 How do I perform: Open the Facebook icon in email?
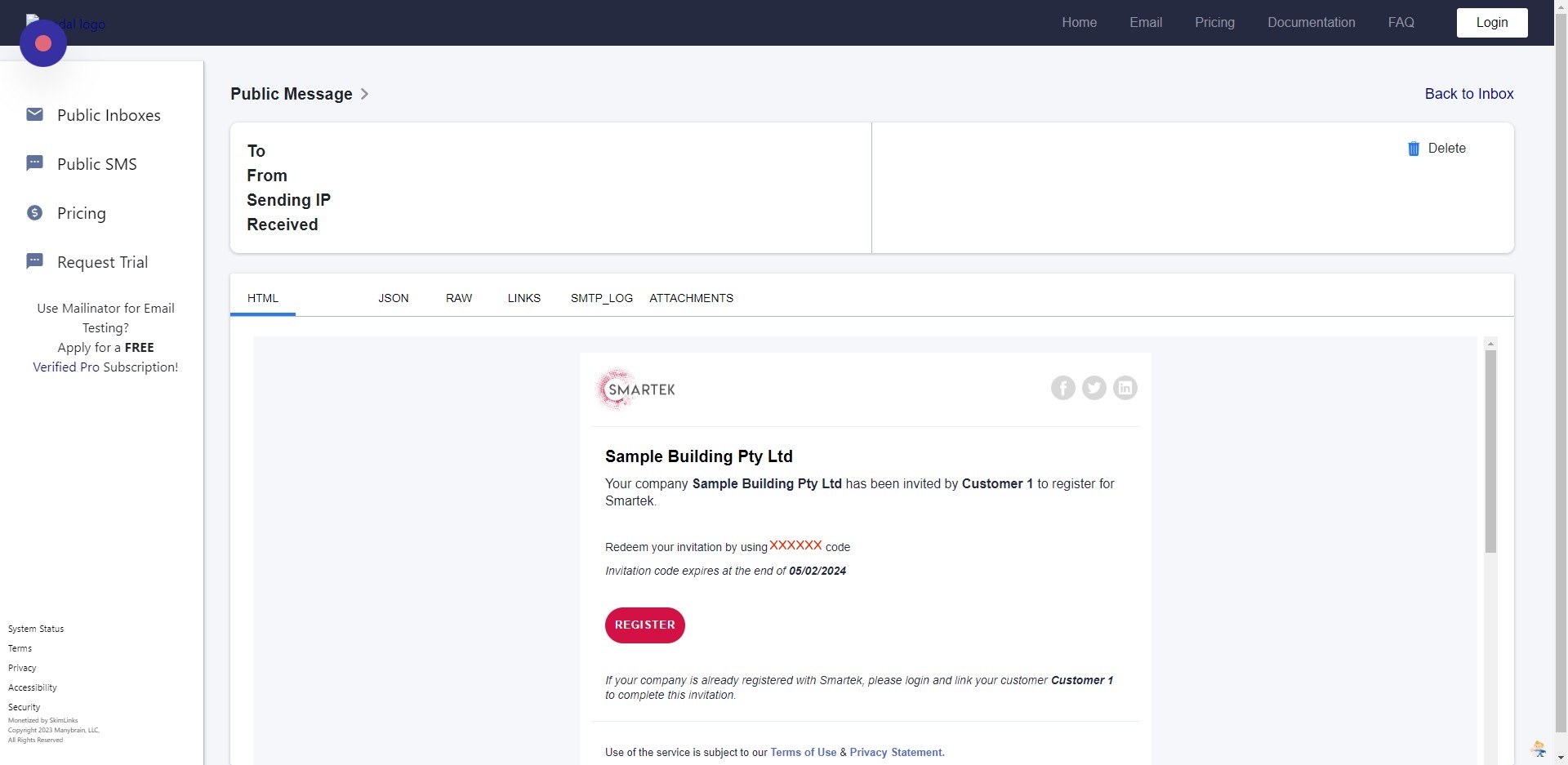coord(1062,388)
